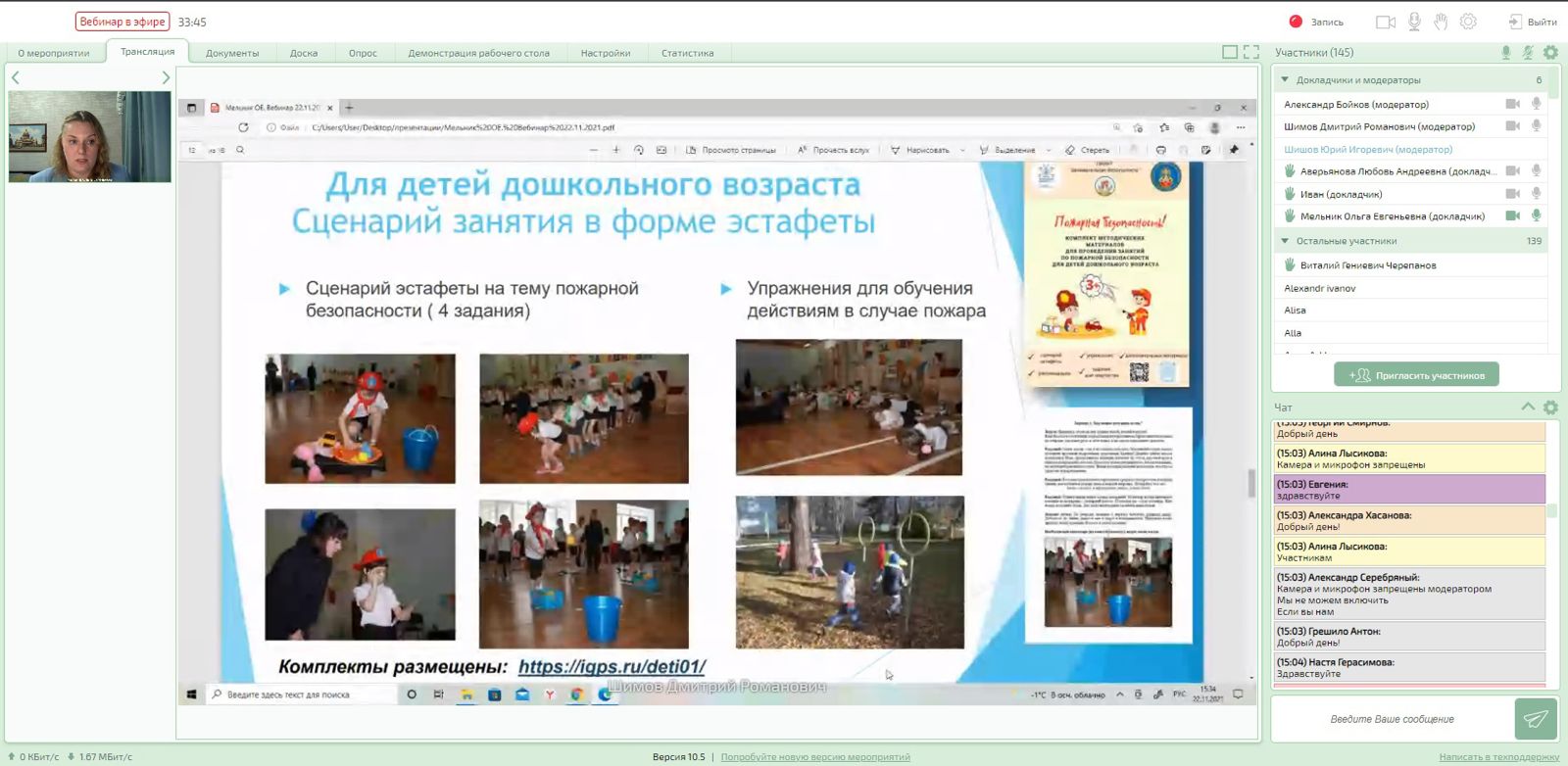Toggle camera of Александр Бойков

point(1513,104)
